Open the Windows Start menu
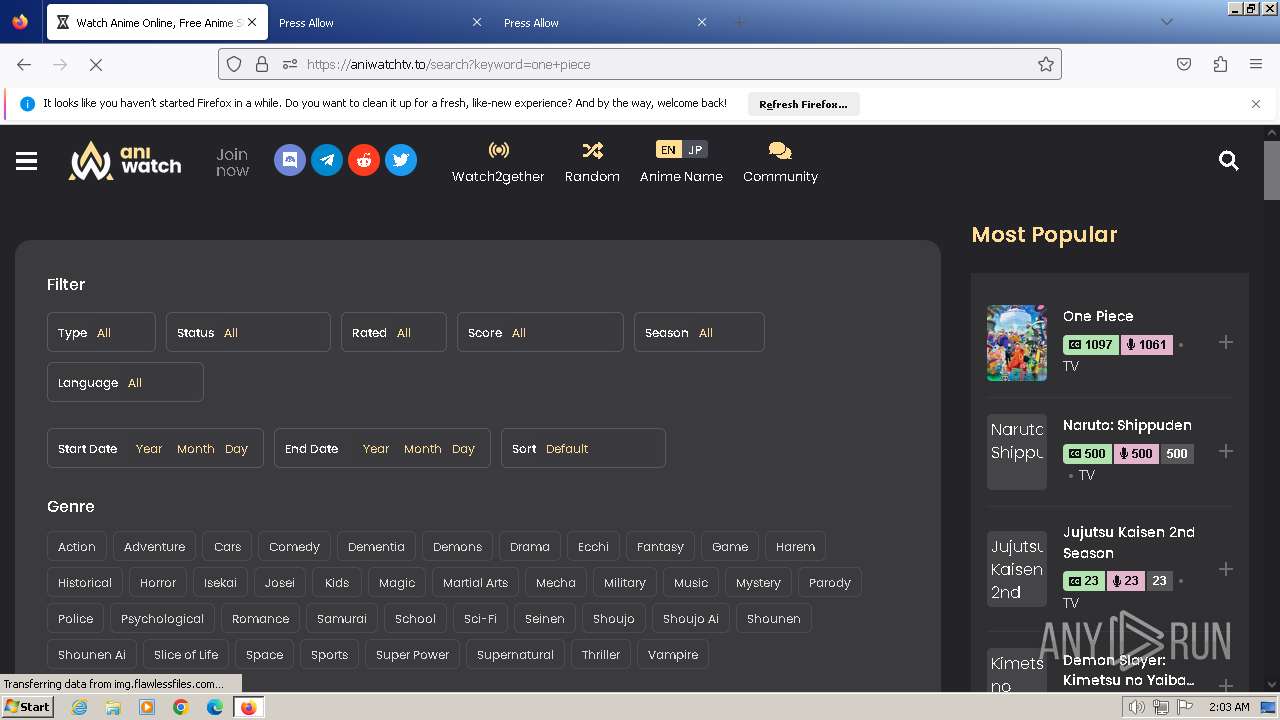The width and height of the screenshot is (1280, 720). pos(27,706)
